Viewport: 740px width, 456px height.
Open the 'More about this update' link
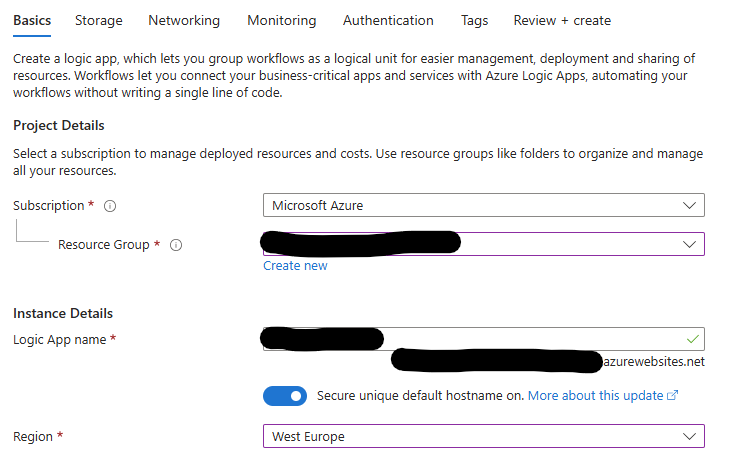[x=595, y=396]
